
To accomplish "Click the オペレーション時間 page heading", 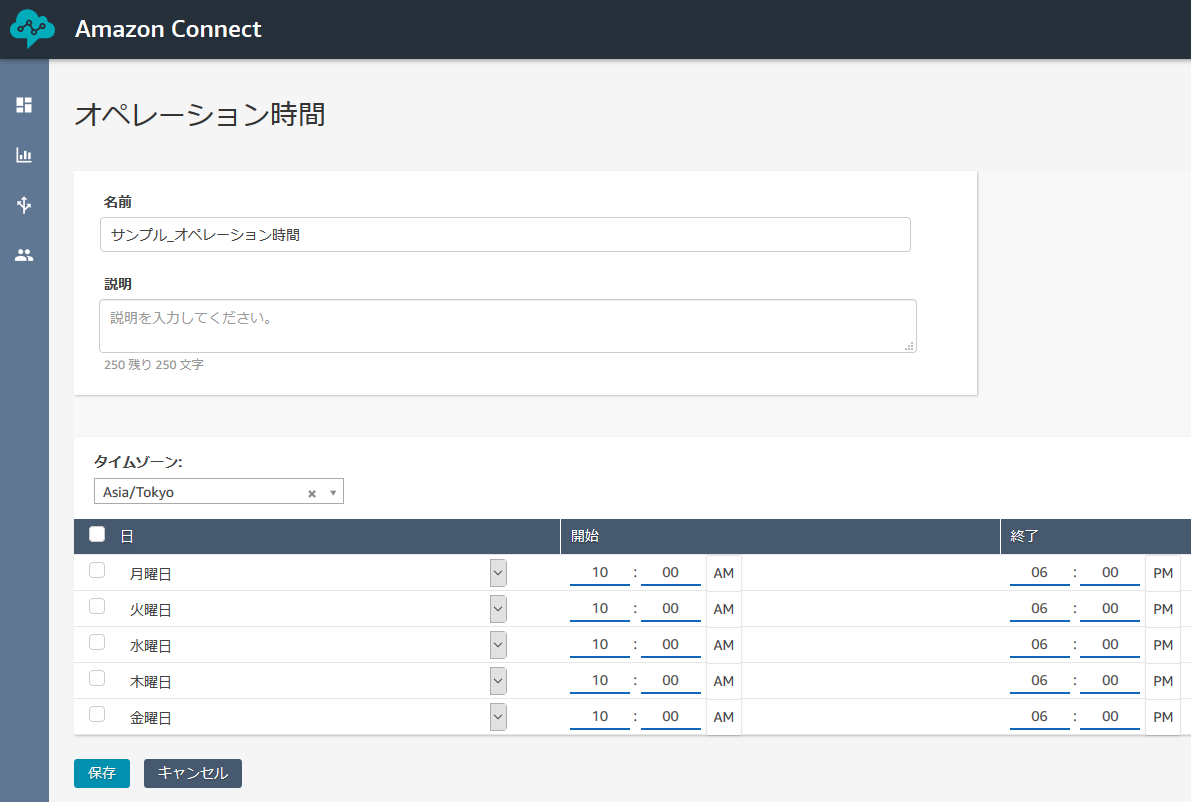I will (201, 115).
